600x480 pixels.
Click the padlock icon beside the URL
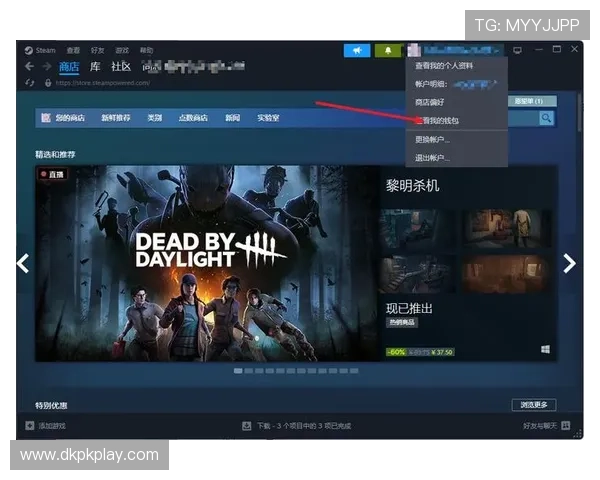point(48,83)
